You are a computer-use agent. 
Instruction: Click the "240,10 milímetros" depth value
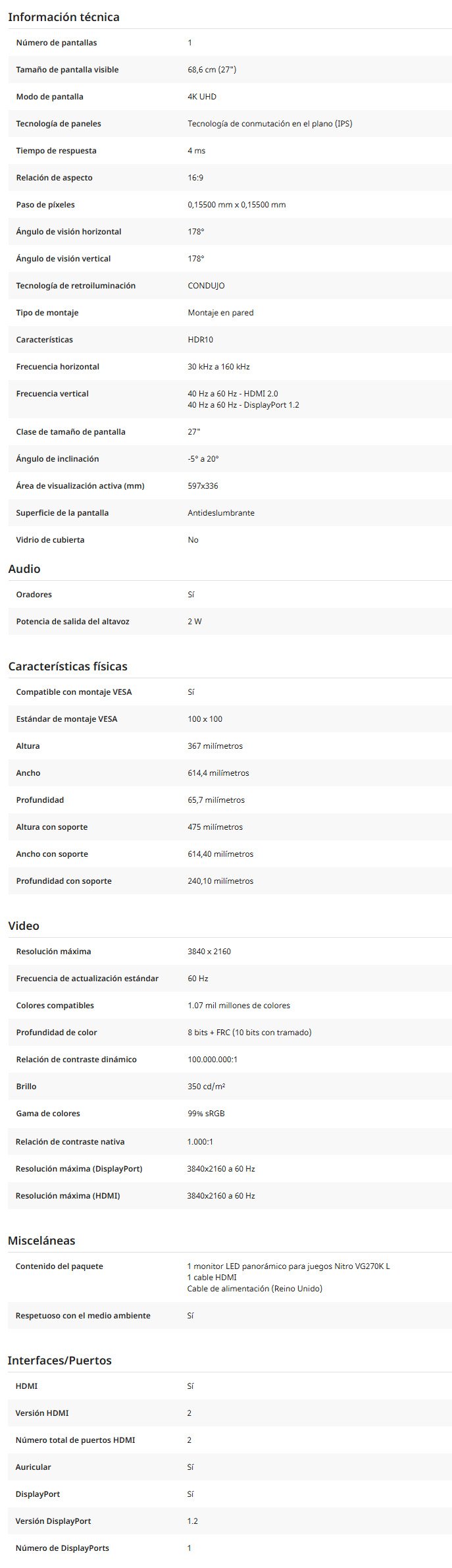pyautogui.click(x=220, y=881)
